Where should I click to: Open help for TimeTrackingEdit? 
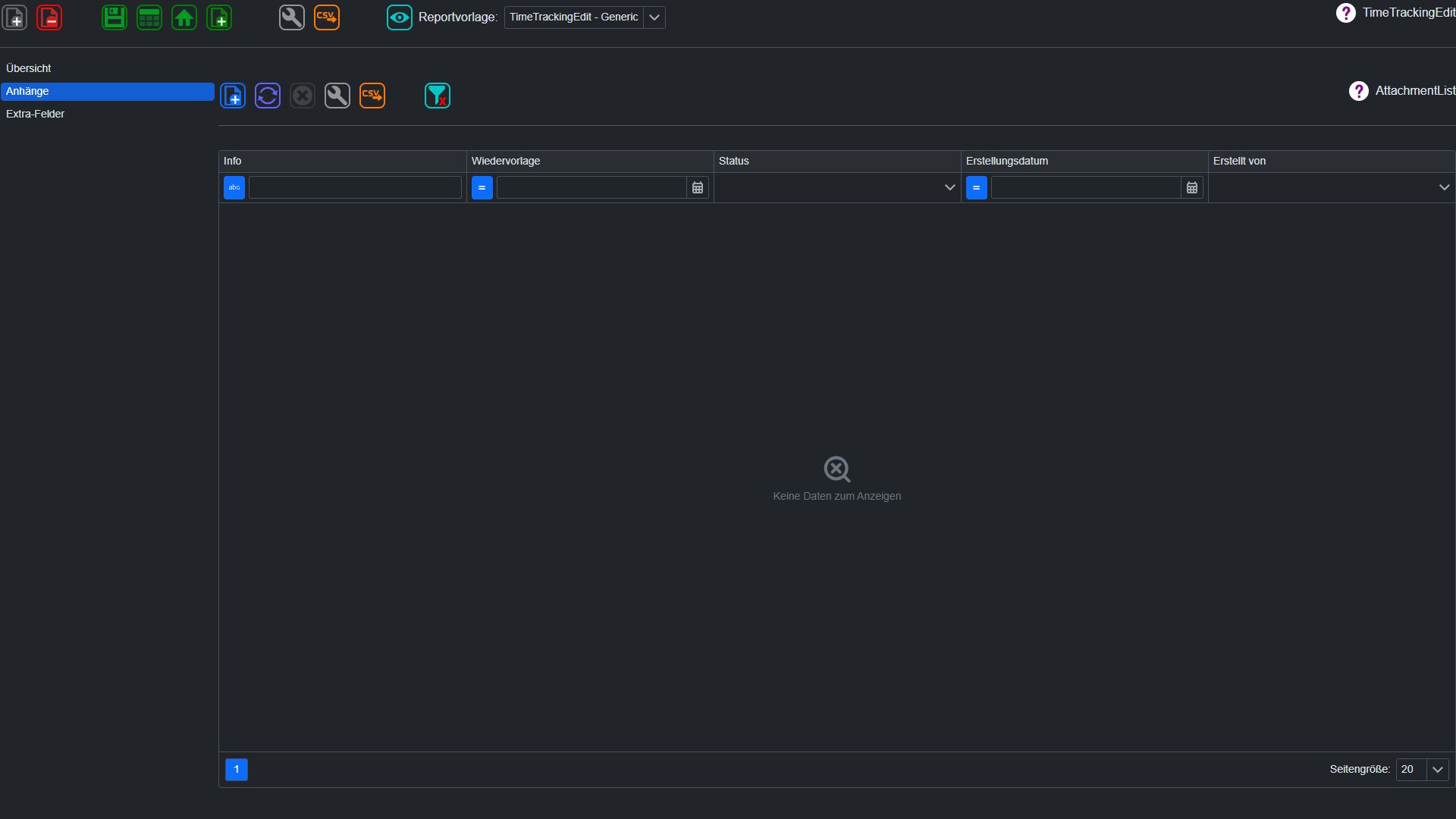tap(1346, 13)
